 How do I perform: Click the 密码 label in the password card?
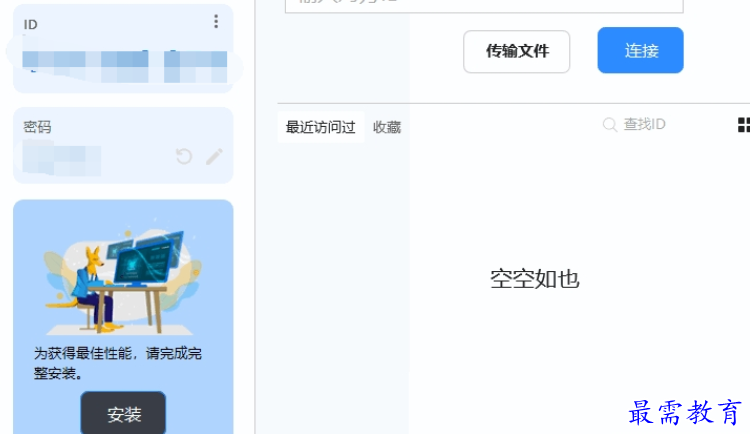pyautogui.click(x=37, y=127)
